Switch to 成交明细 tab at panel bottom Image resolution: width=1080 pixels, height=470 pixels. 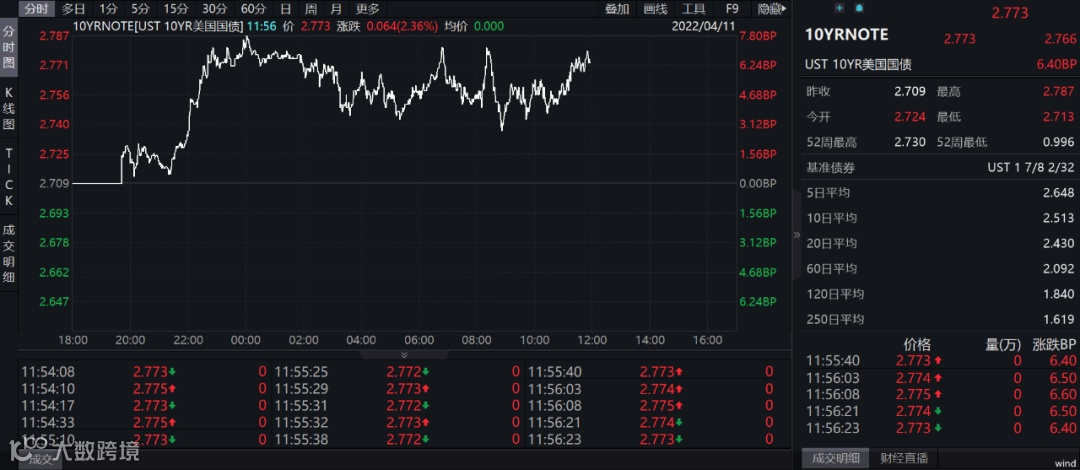[835, 458]
